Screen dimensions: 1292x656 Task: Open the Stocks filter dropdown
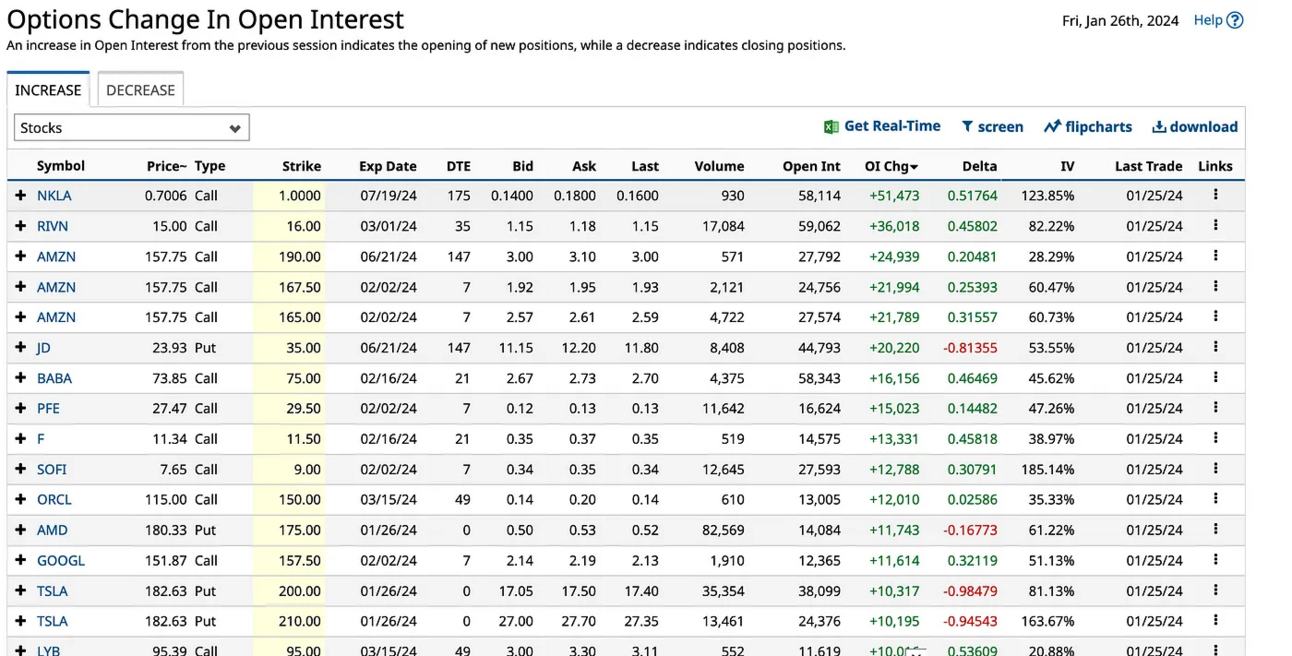(x=131, y=127)
